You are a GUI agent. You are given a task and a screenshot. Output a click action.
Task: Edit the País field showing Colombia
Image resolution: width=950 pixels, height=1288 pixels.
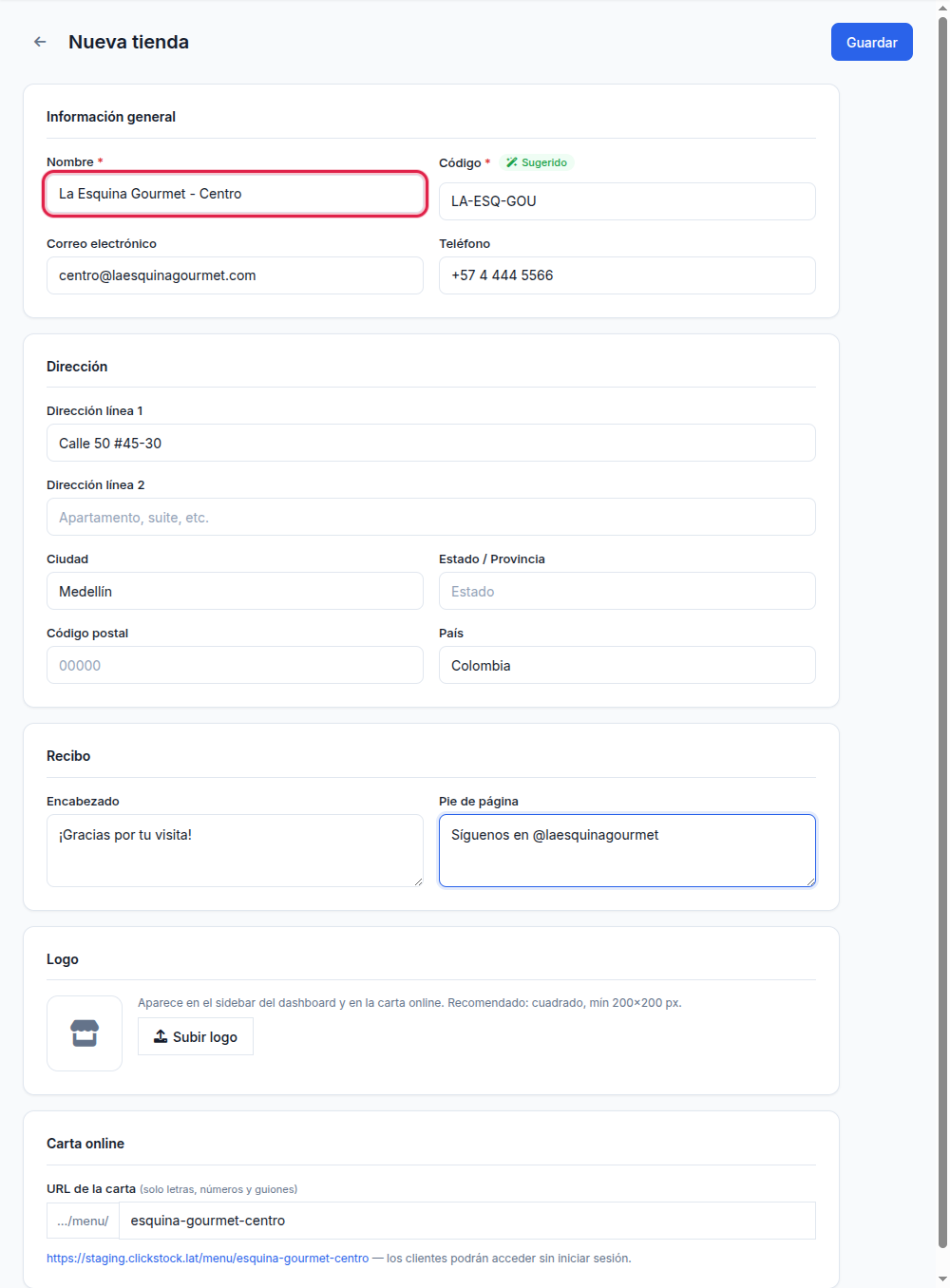coord(627,665)
